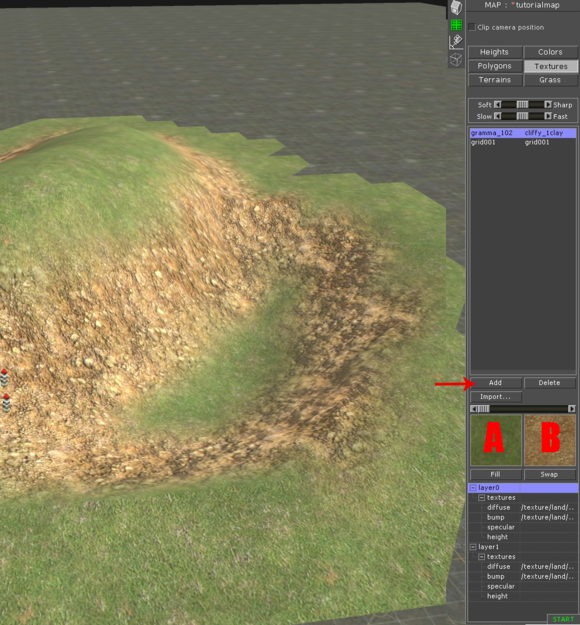Select grass texture thumbnail A
The image size is (580, 625).
point(496,440)
